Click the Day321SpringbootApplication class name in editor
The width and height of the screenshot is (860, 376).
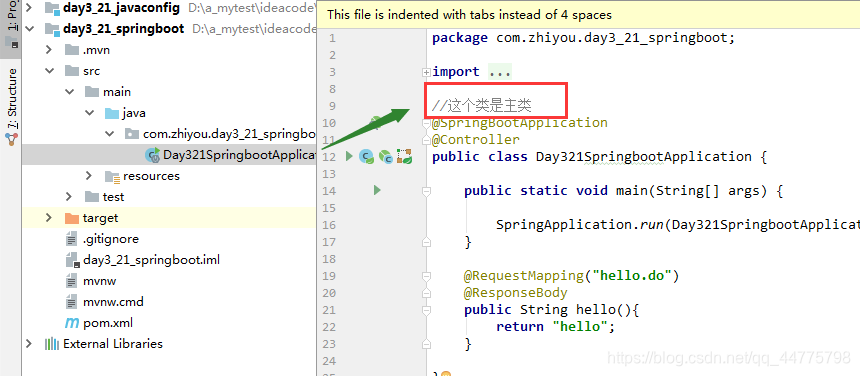click(643, 157)
